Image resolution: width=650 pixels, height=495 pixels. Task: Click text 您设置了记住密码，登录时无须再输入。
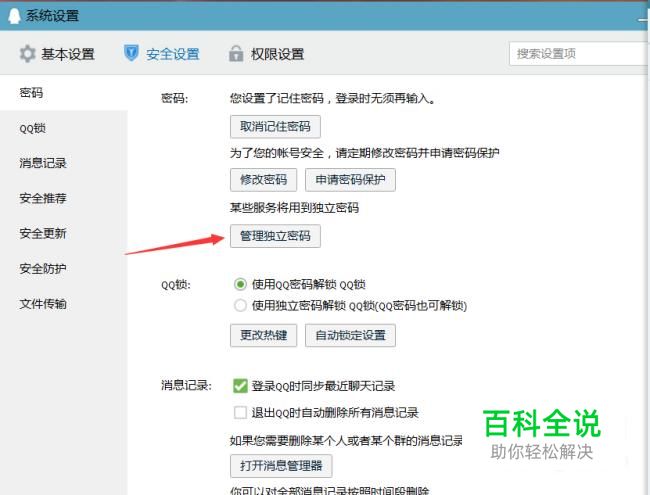(333, 99)
